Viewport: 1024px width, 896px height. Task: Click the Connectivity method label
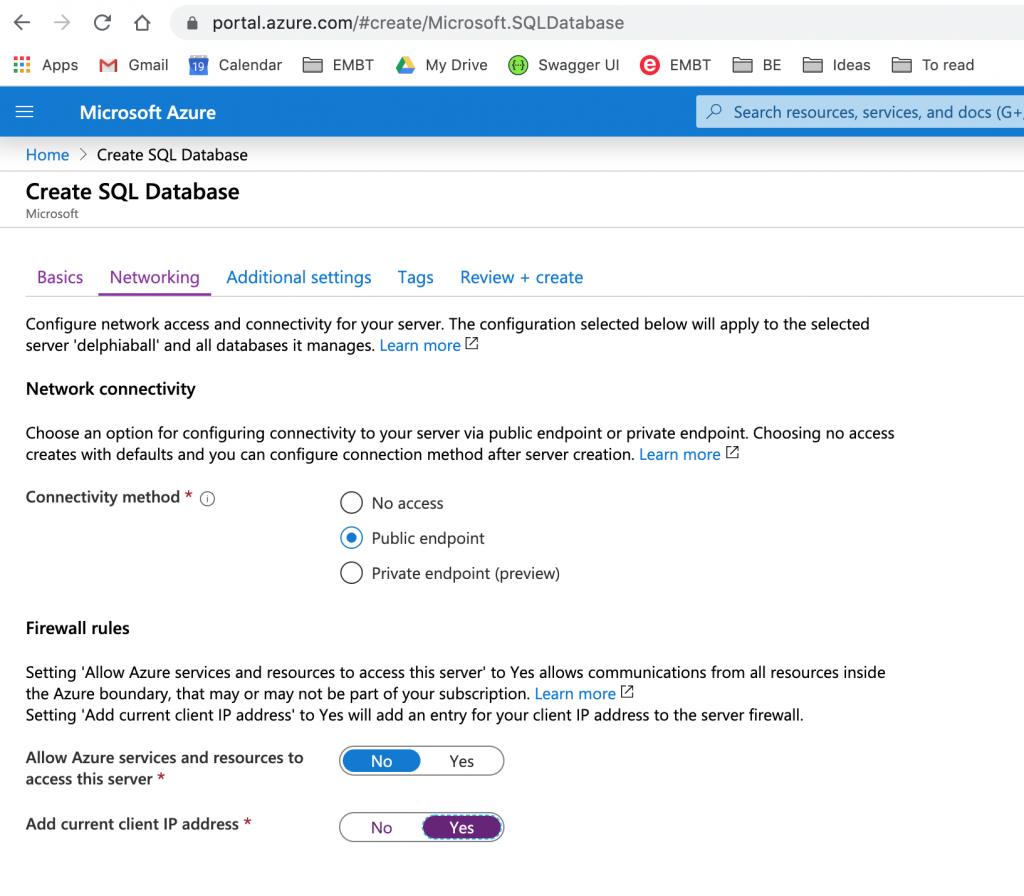(103, 497)
